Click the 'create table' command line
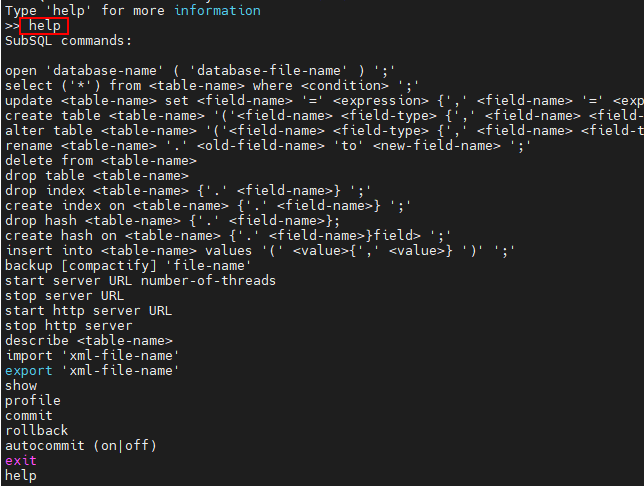Viewport: 644px width, 486px height. tap(324, 115)
